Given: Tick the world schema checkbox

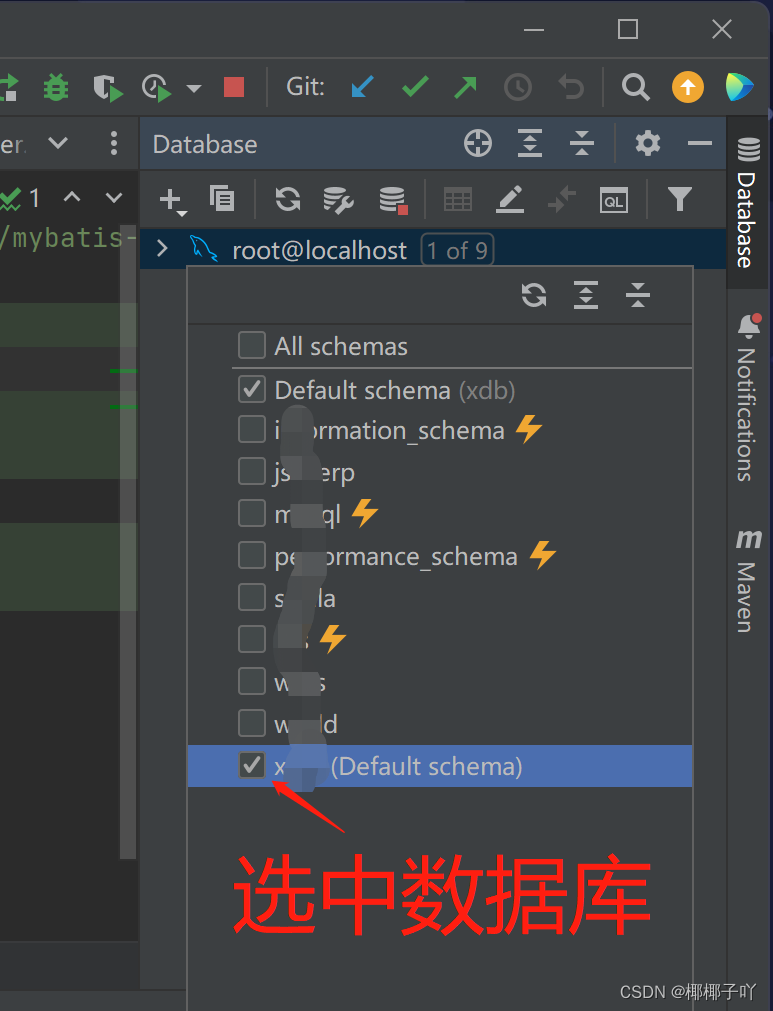Looking at the screenshot, I should click(x=252, y=723).
